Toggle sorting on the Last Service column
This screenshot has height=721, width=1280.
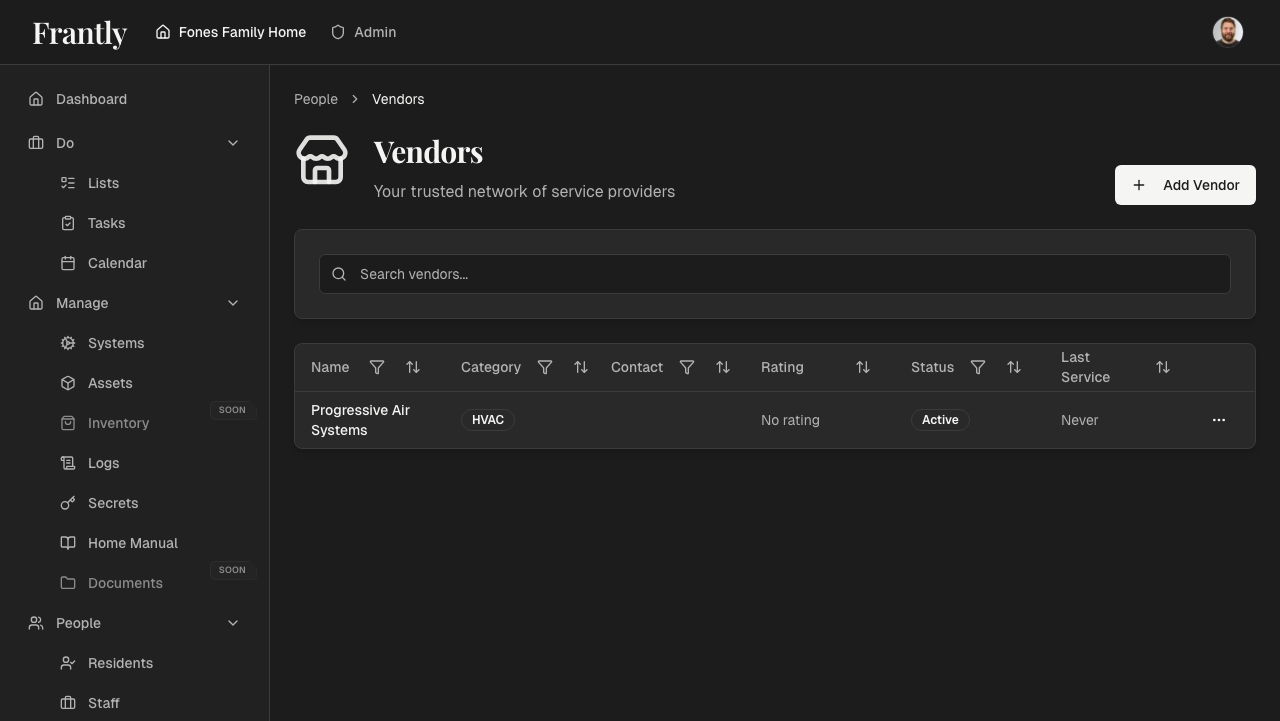(x=1163, y=367)
